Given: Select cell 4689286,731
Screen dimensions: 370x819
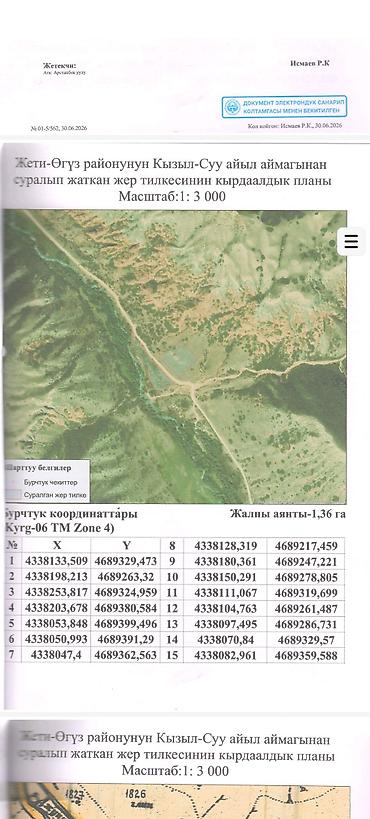Looking at the screenshot, I should (306, 624).
